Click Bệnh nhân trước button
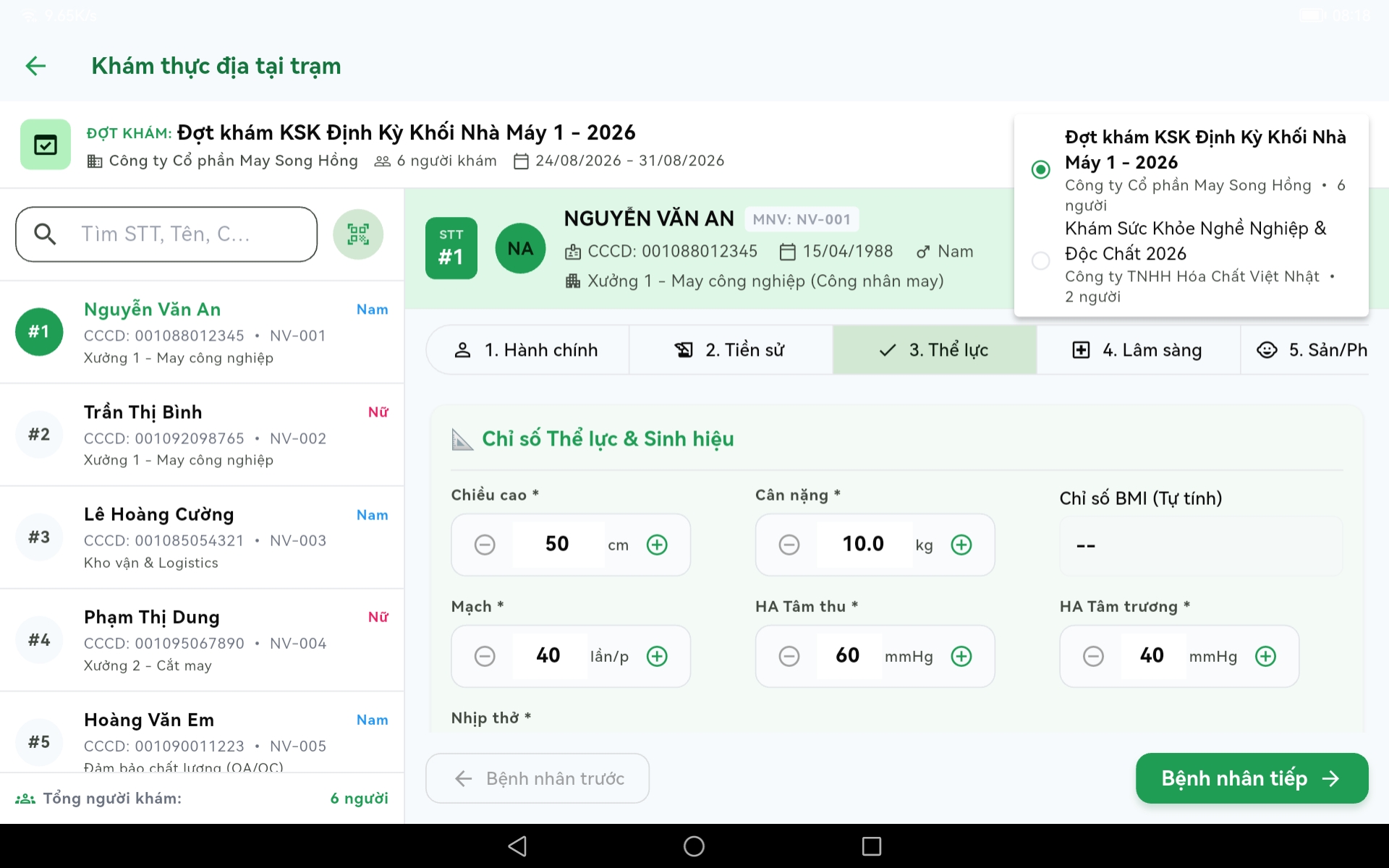The height and width of the screenshot is (868, 1389). click(538, 778)
